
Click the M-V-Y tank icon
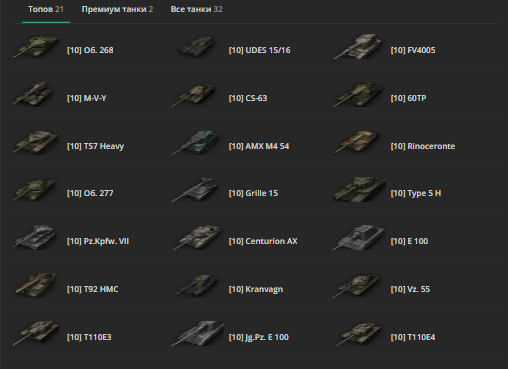point(33,94)
